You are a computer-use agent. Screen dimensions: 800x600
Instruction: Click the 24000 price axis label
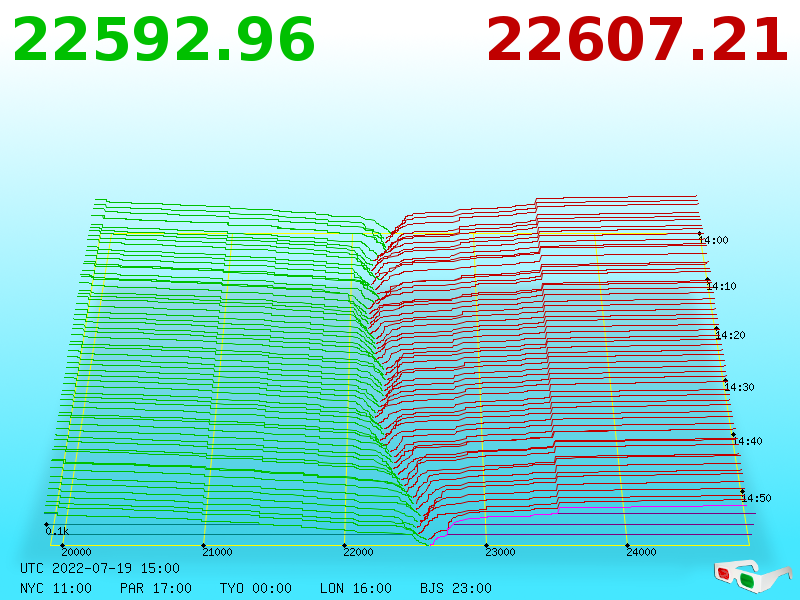pos(641,552)
